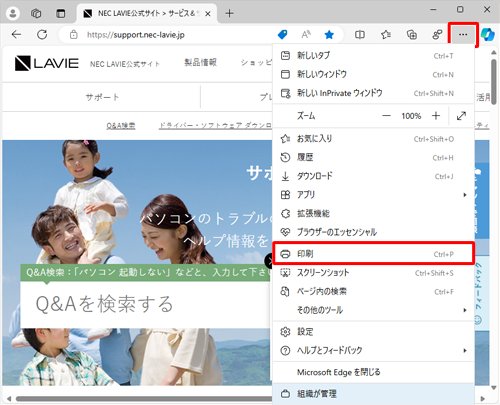Screen dimensions: 500x405
Task: Expand the アプリ submenu
Action: (373, 195)
